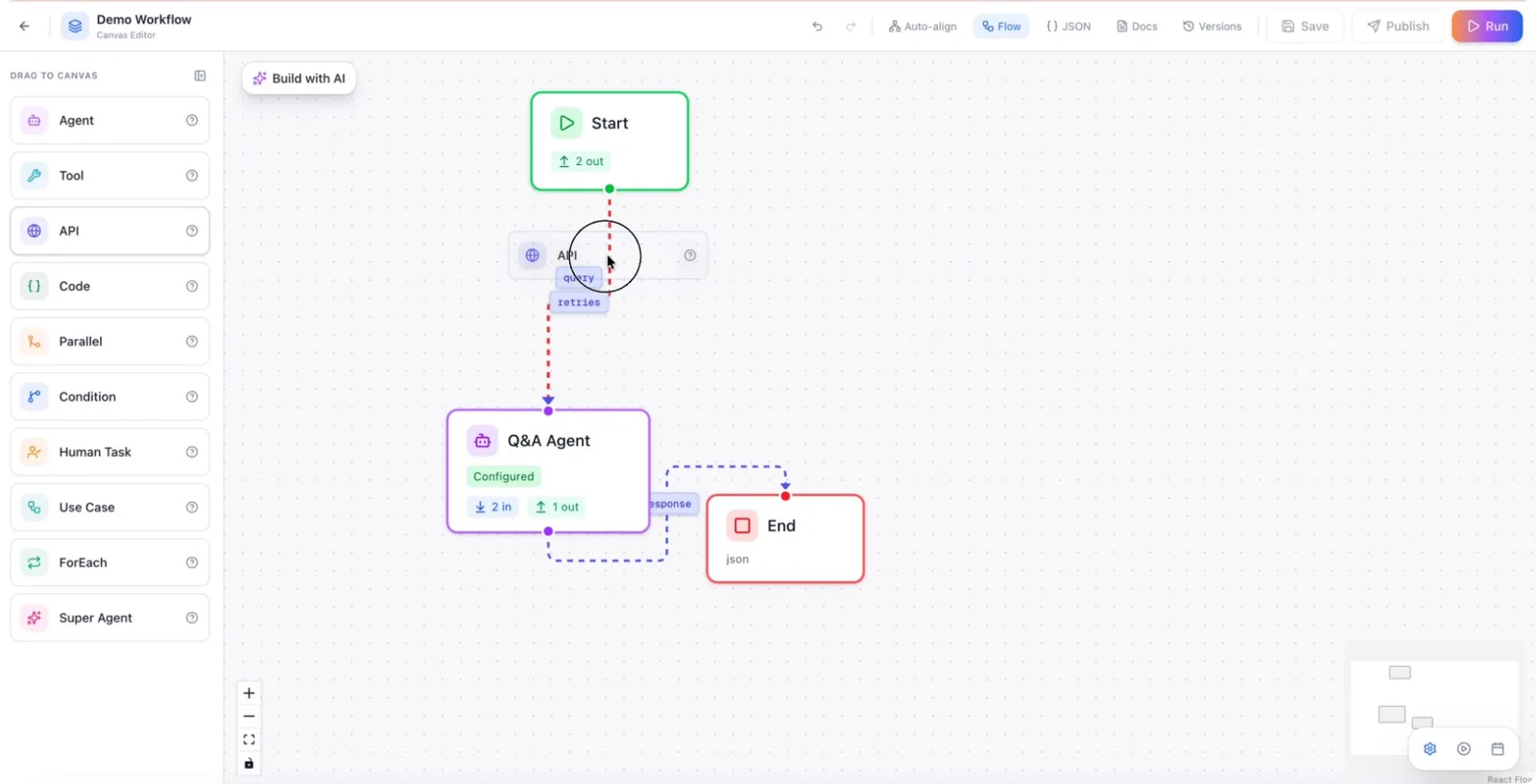This screenshot has width=1536, height=784.
Task: Select the Q&A Agent node
Action: [x=548, y=471]
